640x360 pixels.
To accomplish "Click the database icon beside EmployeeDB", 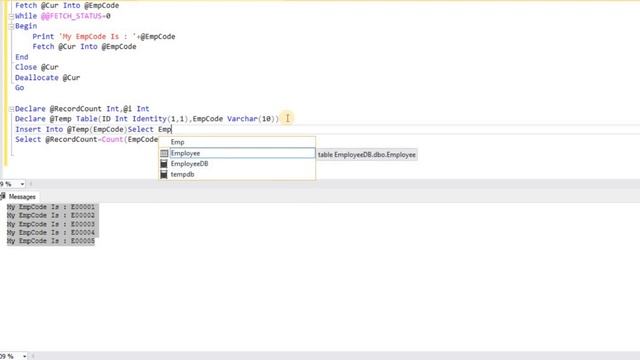I will click(164, 164).
